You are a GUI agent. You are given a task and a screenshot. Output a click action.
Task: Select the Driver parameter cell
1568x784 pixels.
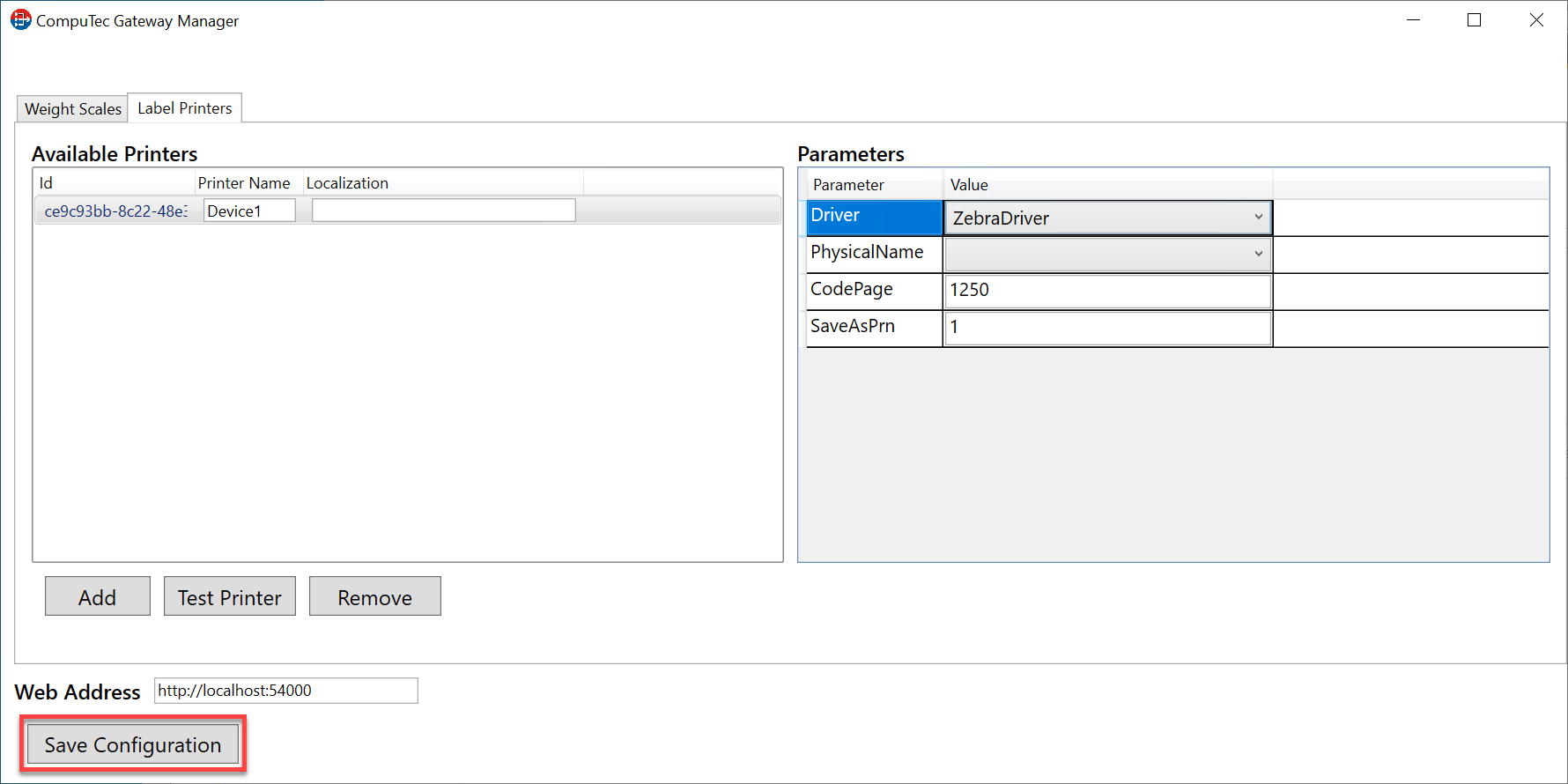click(875, 218)
